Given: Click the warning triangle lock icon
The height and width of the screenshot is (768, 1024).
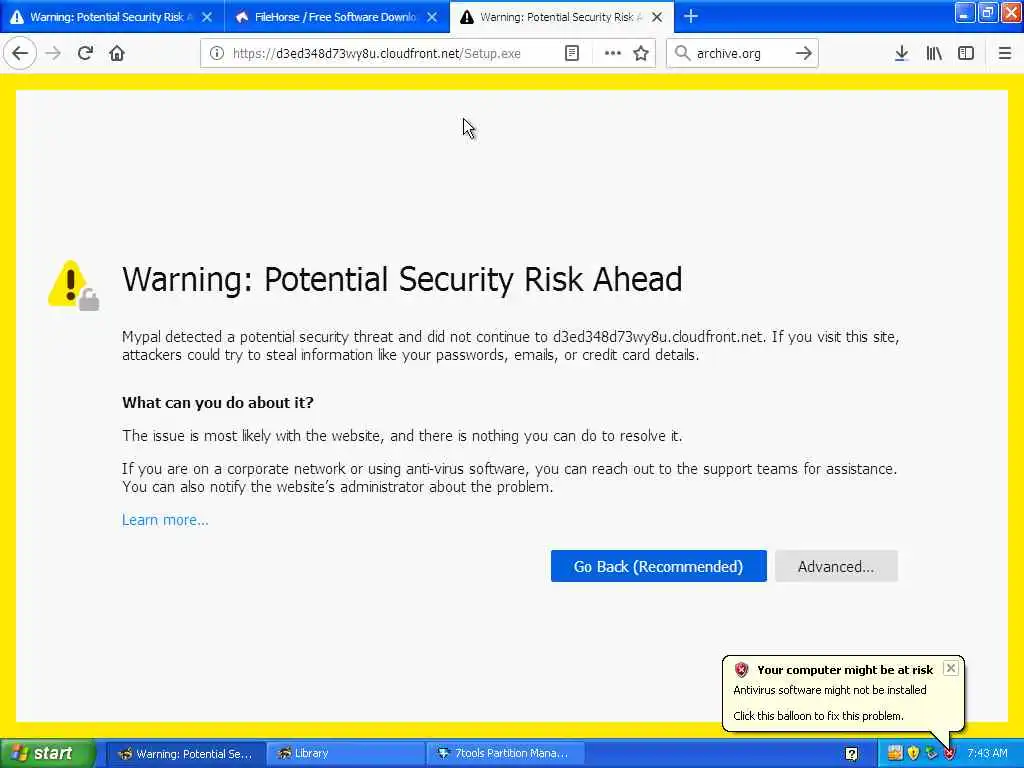Looking at the screenshot, I should point(73,285).
